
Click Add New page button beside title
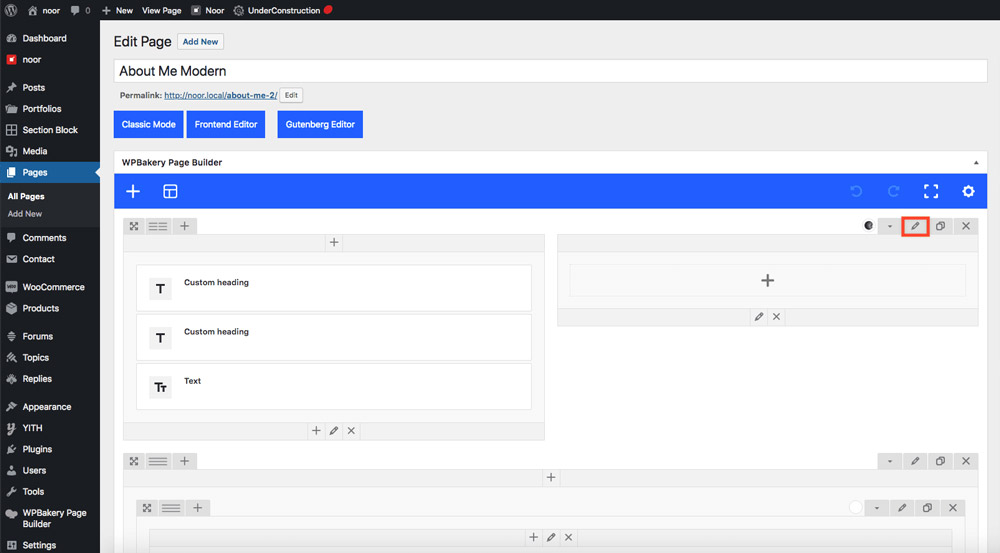[200, 41]
